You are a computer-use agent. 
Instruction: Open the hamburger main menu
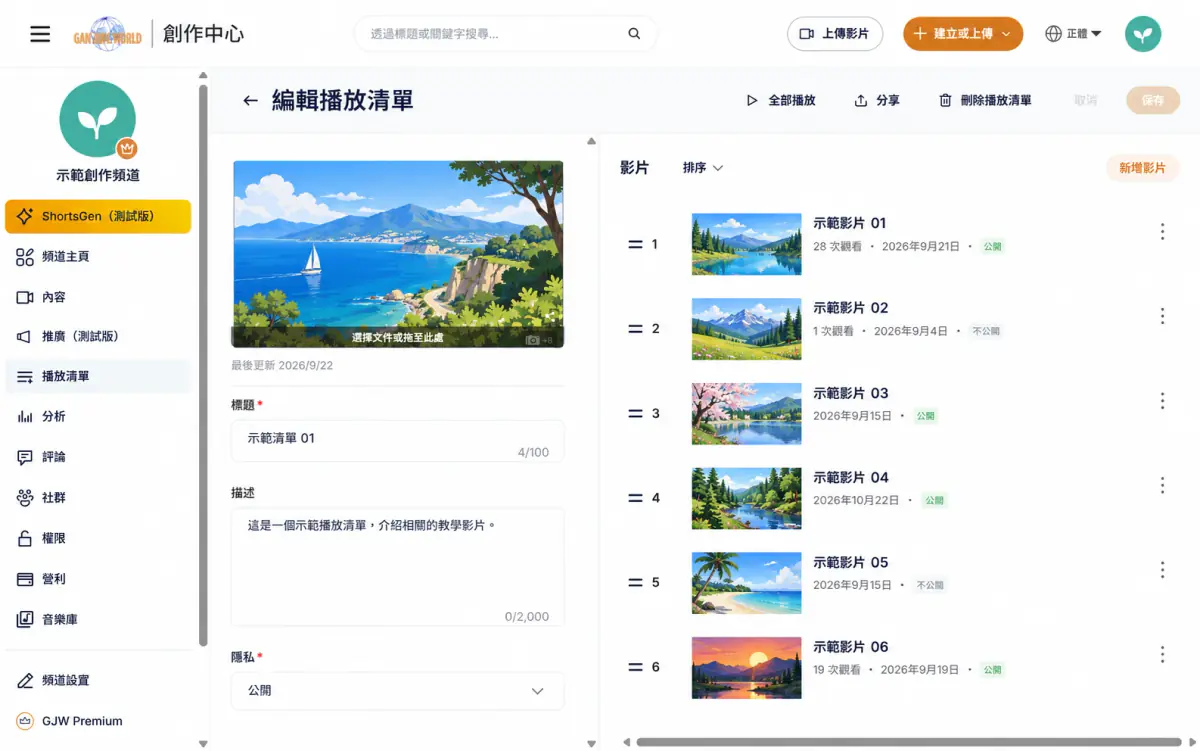[x=40, y=34]
